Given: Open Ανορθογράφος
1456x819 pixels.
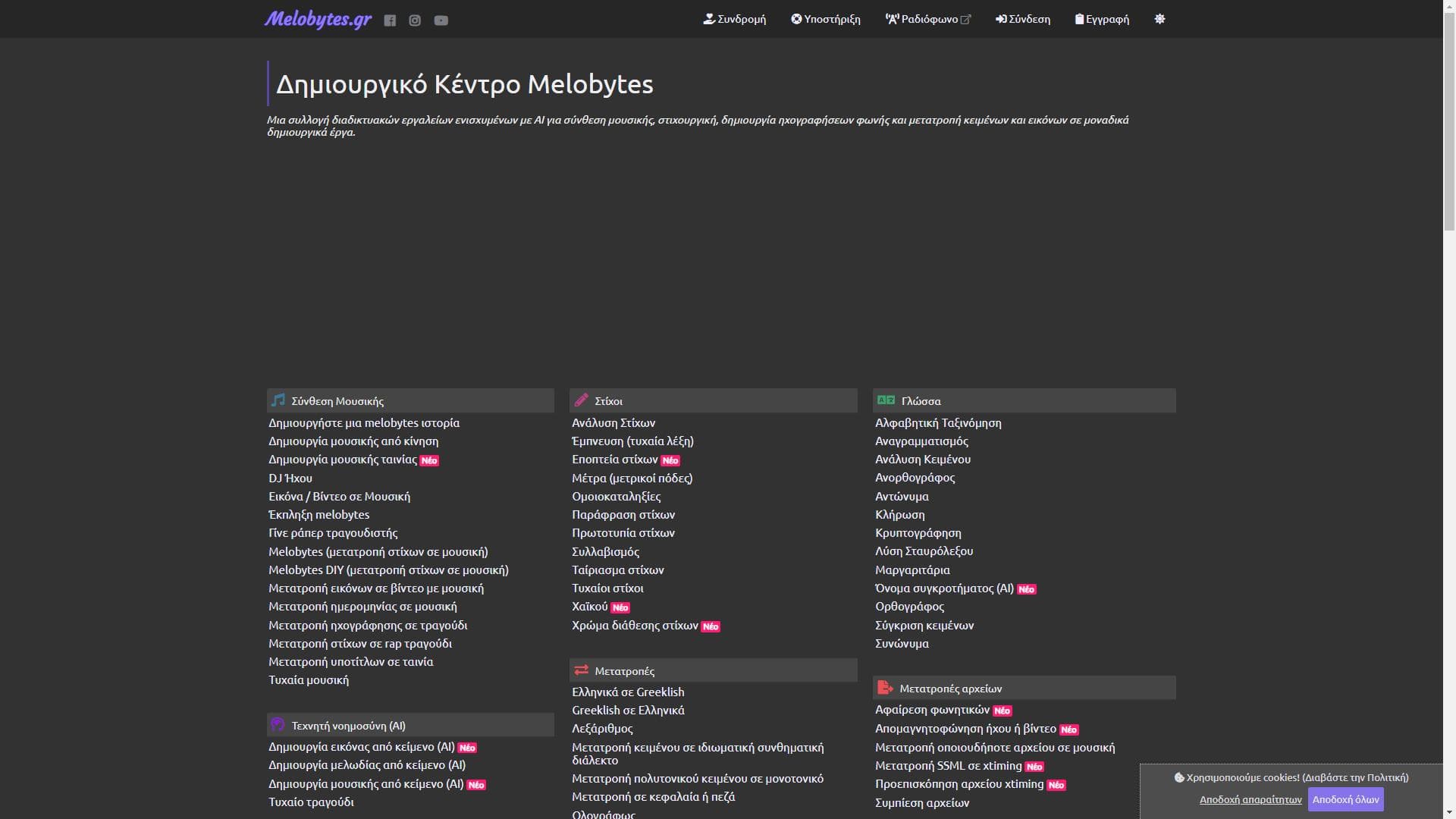Looking at the screenshot, I should tap(915, 478).
